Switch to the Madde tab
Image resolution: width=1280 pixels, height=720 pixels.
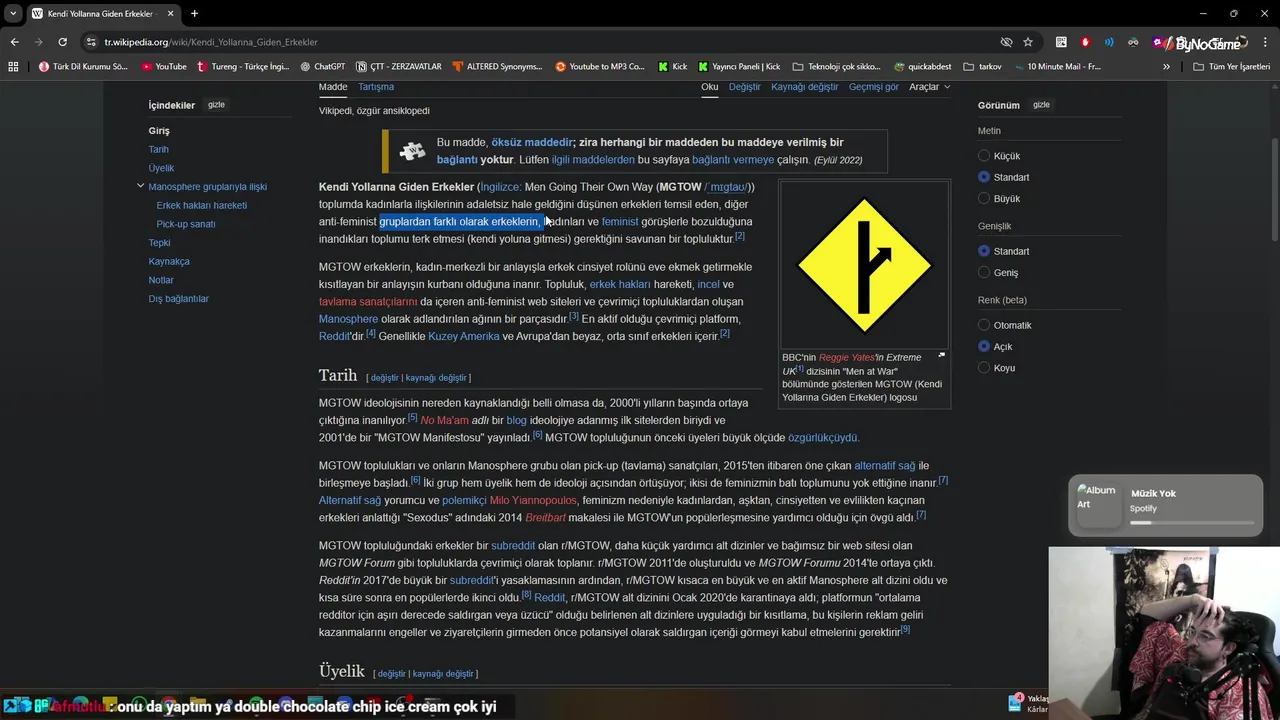(333, 87)
